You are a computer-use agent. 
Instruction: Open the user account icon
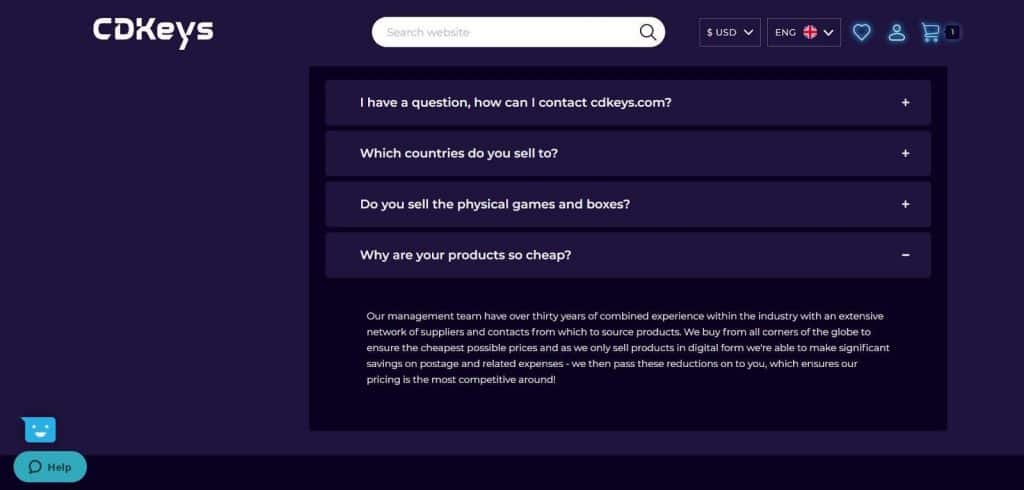pyautogui.click(x=897, y=32)
